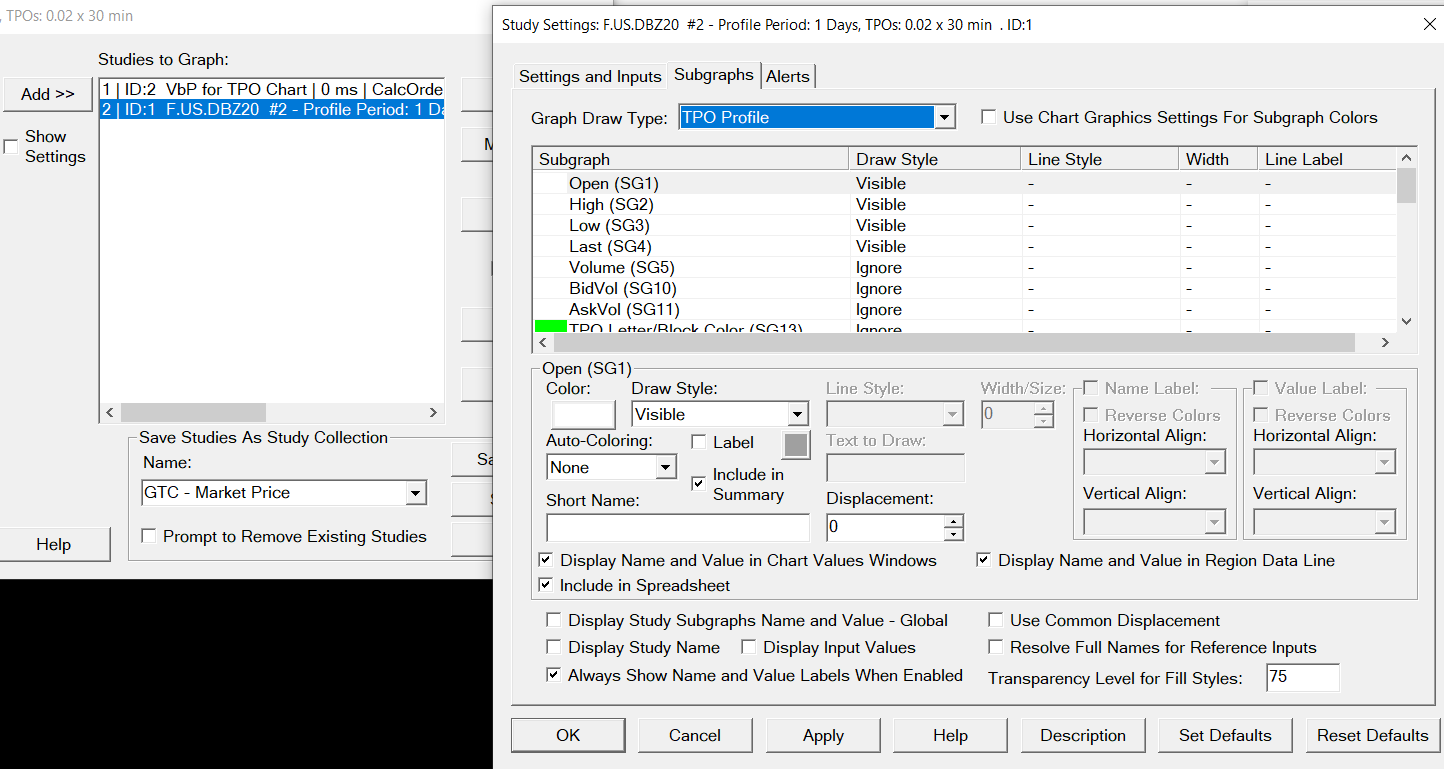Screen dimensions: 1444x769
Task: Open the Subgraphs tab
Action: [x=714, y=75]
